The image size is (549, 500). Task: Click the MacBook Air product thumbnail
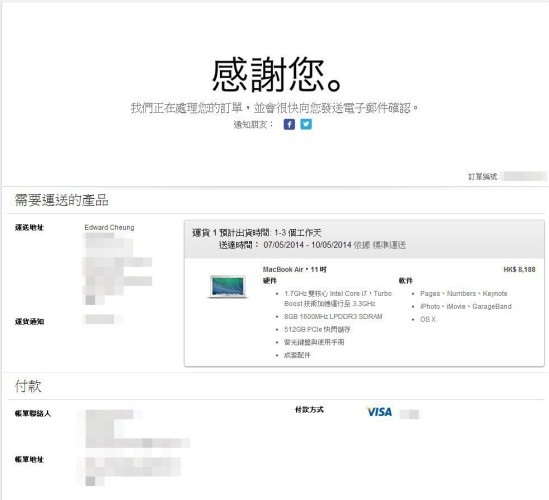click(x=228, y=286)
